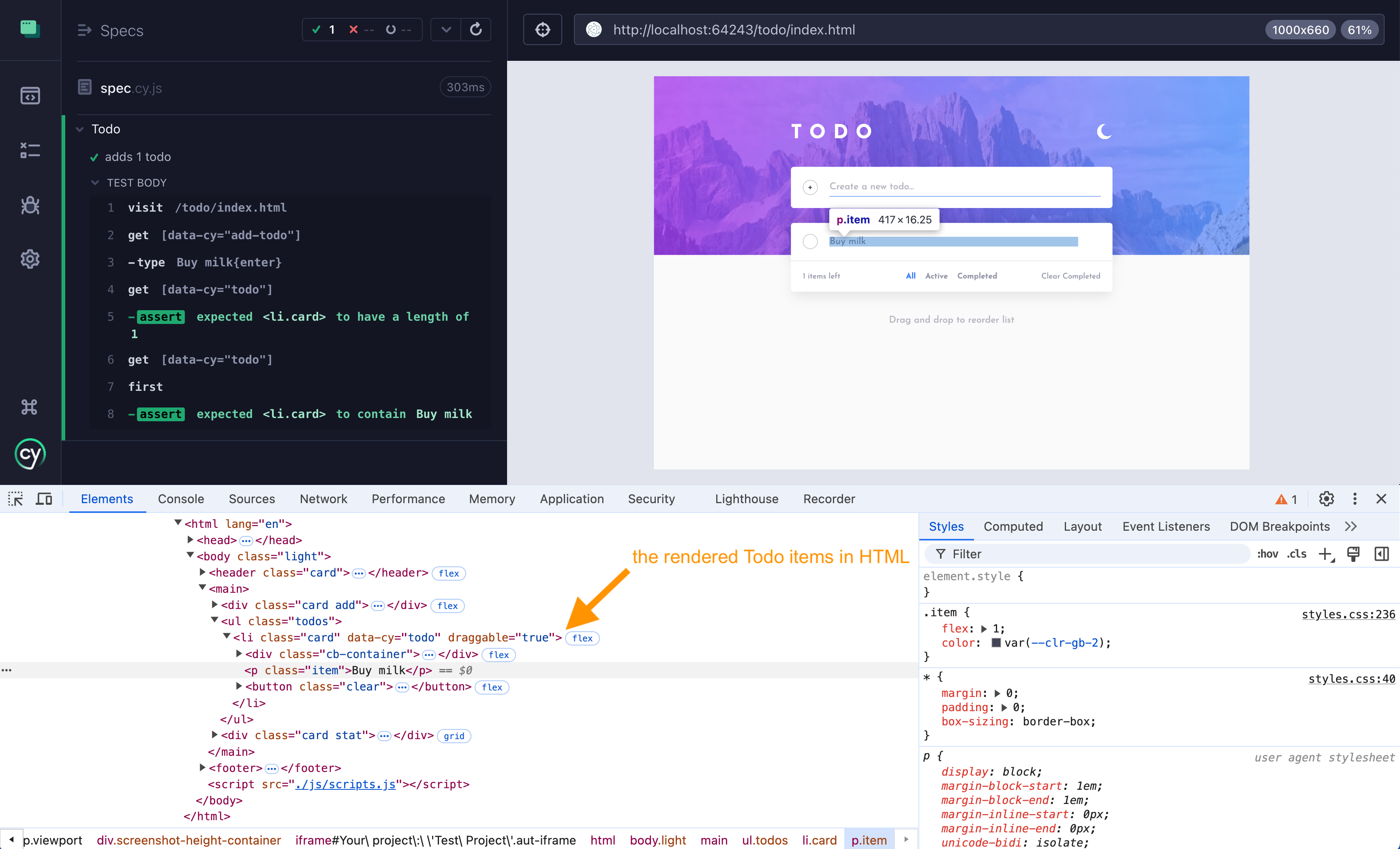Select the DevTools inspect element picker
This screenshot has width=1400, height=849.
(x=15, y=499)
